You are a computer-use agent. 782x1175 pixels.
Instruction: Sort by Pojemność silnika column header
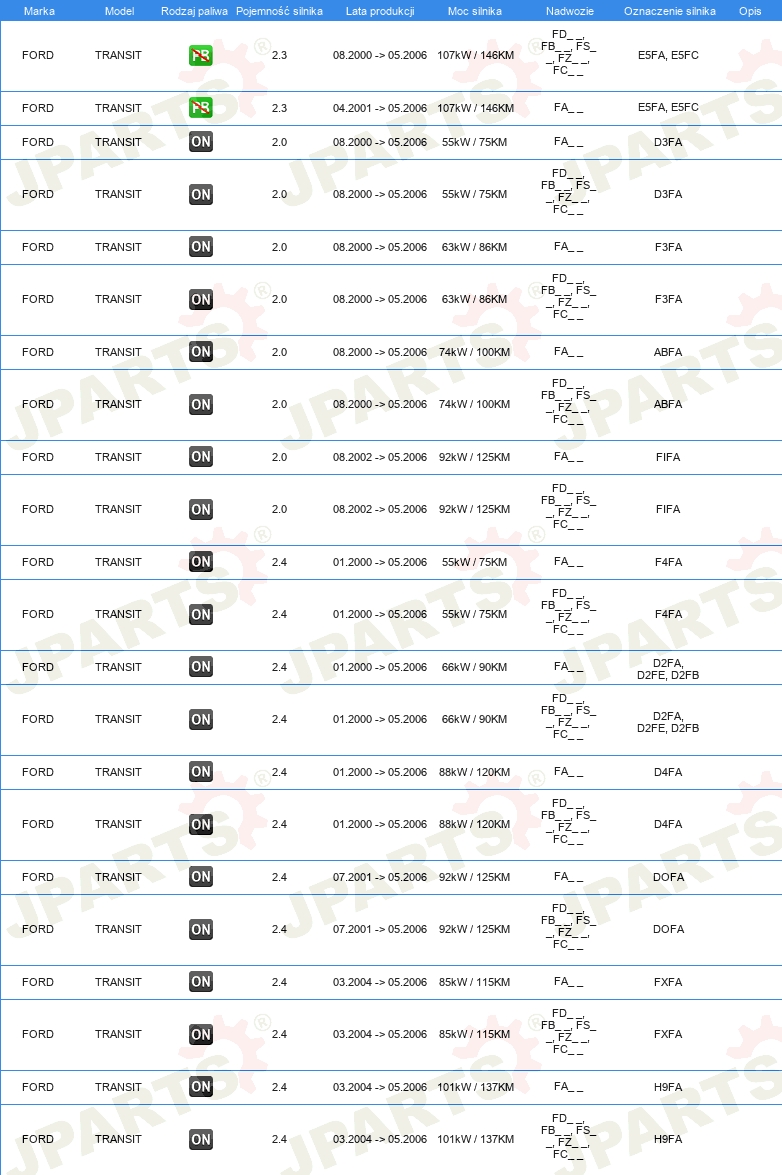[x=279, y=11]
